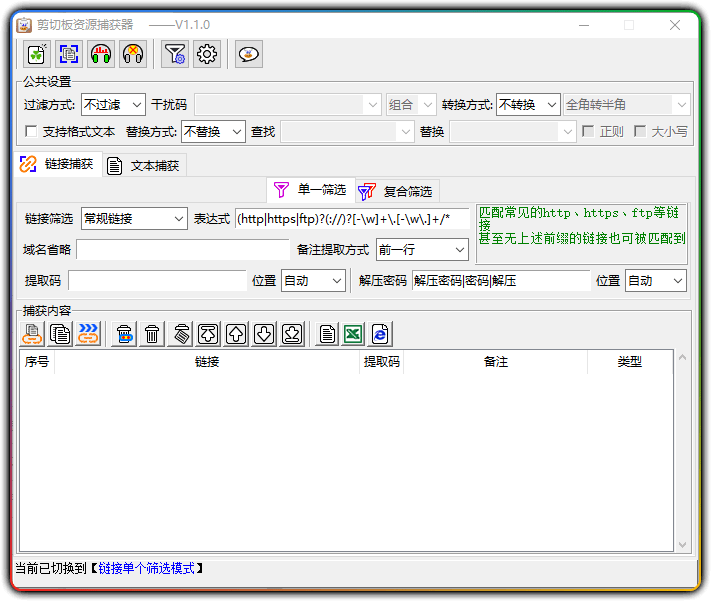Click the 备注 column header
The height and width of the screenshot is (601, 711).
click(x=496, y=362)
